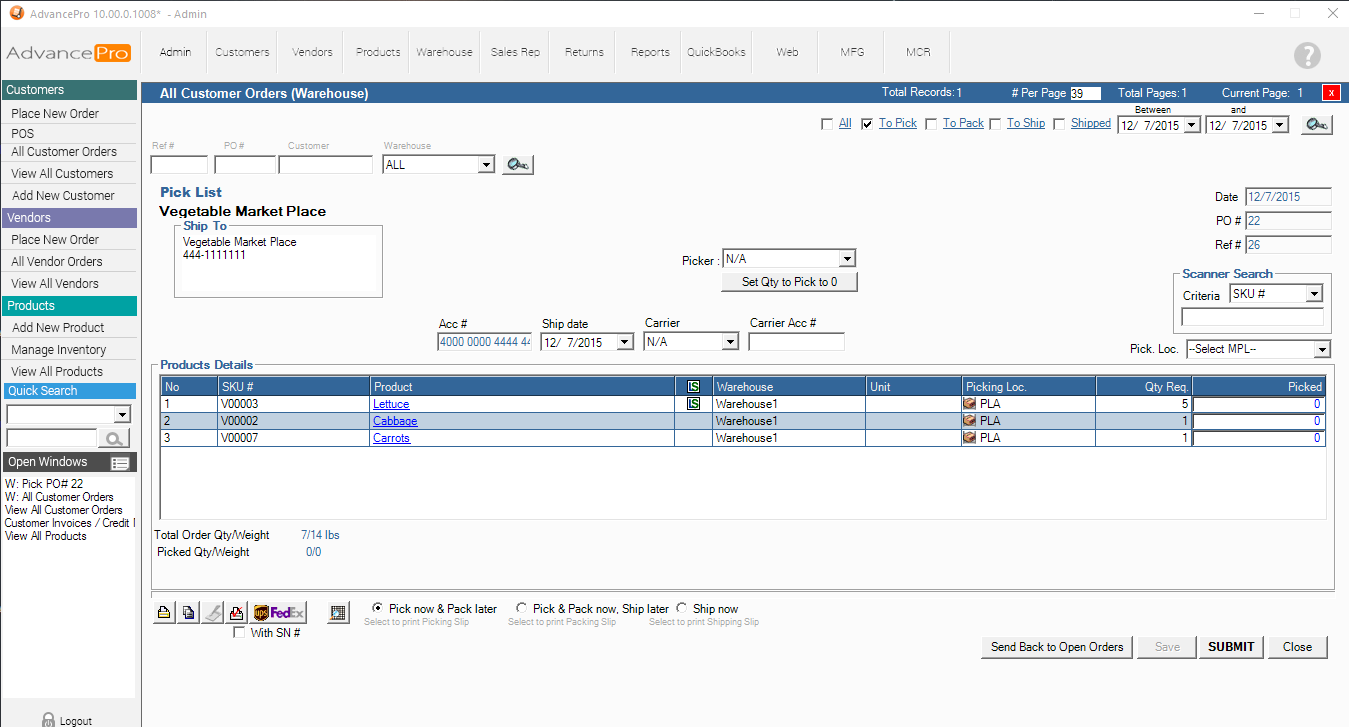Image resolution: width=1349 pixels, height=727 pixels.
Task: Open the Lettuce product link
Action: click(391, 404)
